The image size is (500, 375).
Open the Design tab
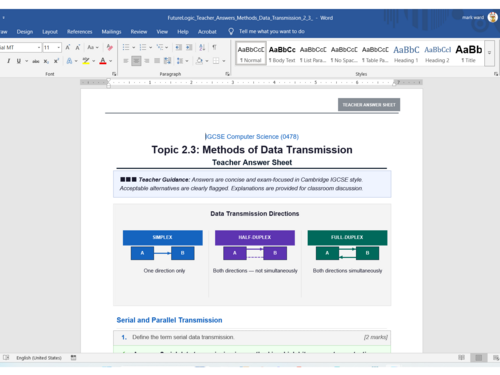(x=25, y=32)
